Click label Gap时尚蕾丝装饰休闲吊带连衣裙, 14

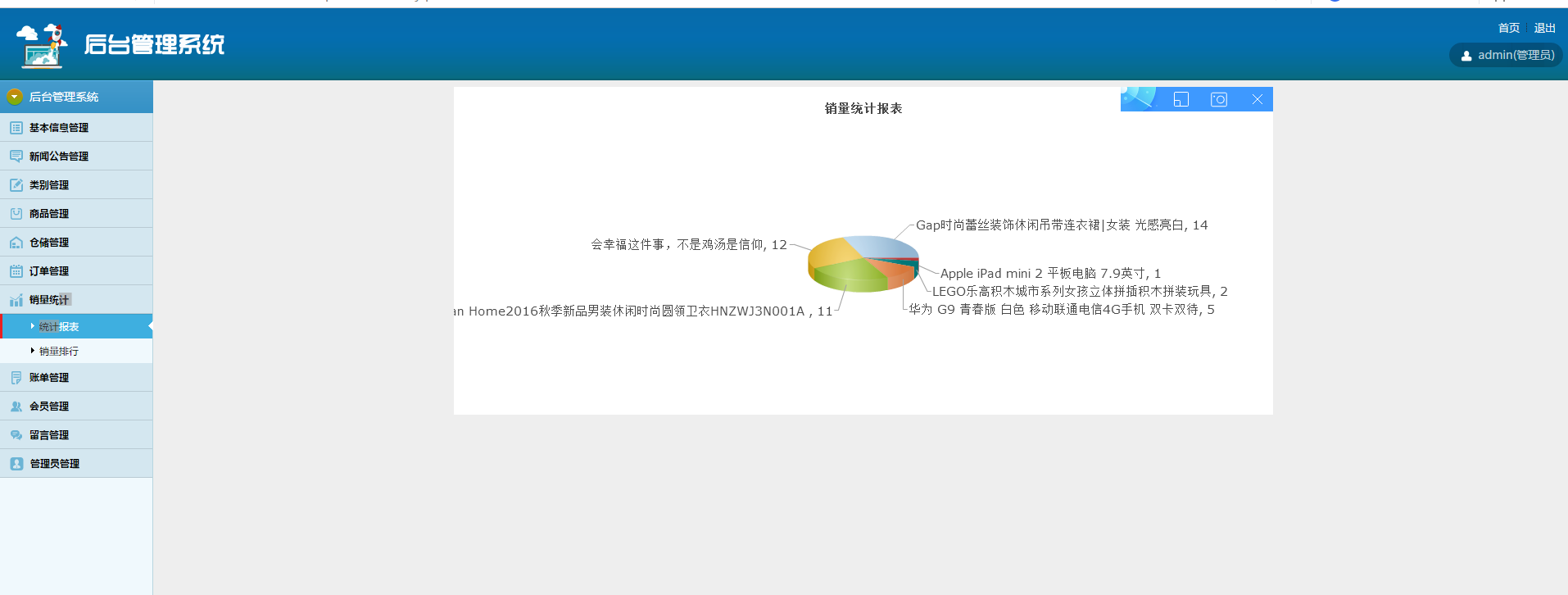pyautogui.click(x=1062, y=225)
